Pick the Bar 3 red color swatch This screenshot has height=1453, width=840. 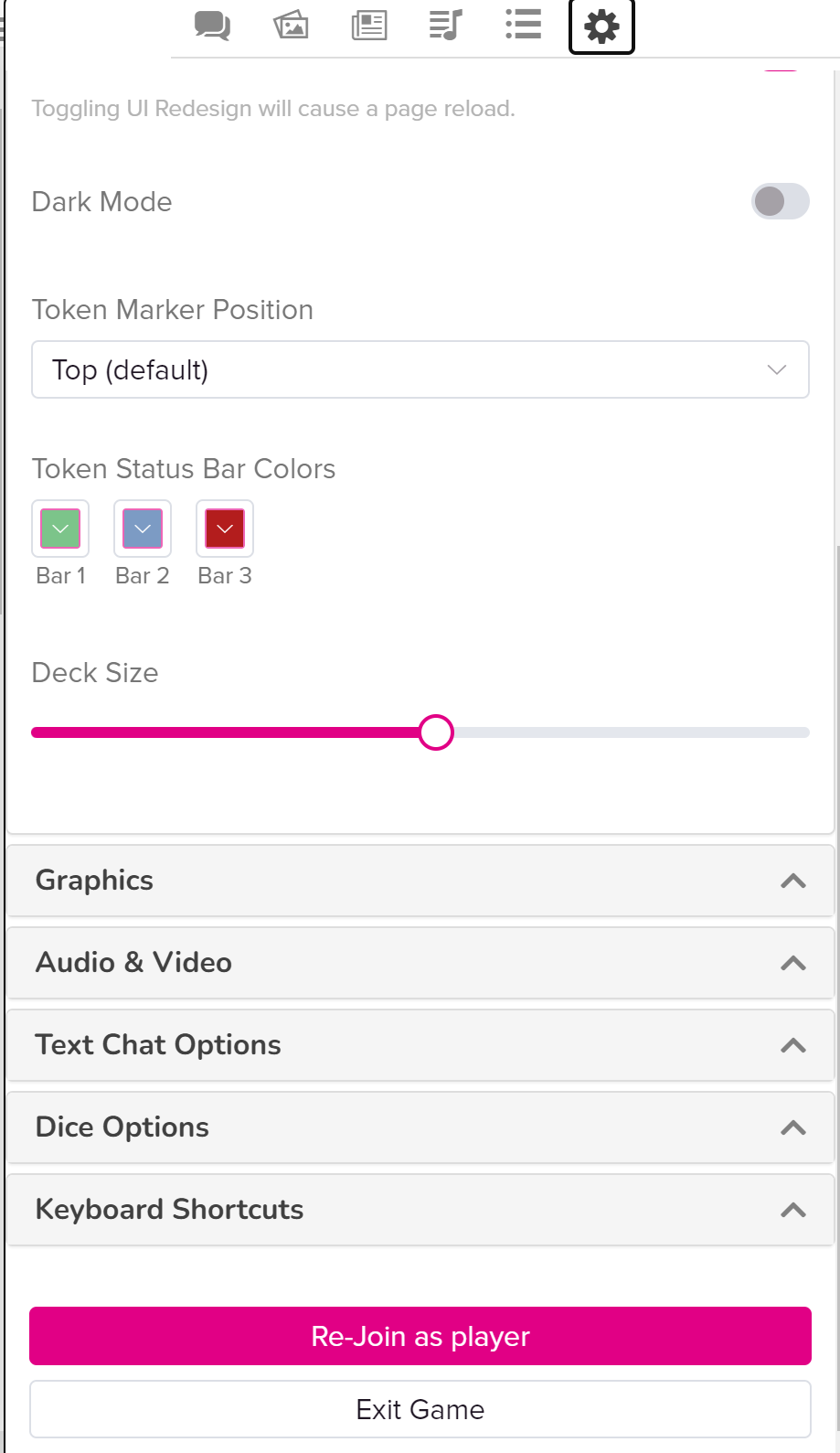pos(225,529)
